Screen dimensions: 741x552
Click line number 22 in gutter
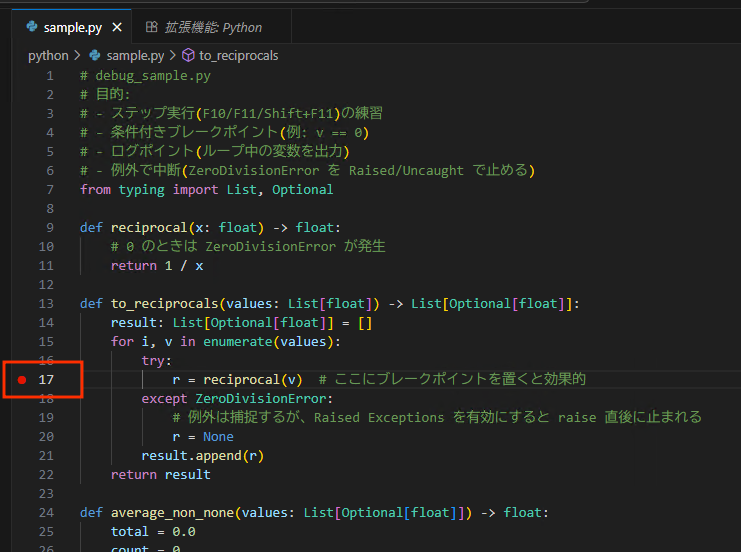[x=46, y=475]
